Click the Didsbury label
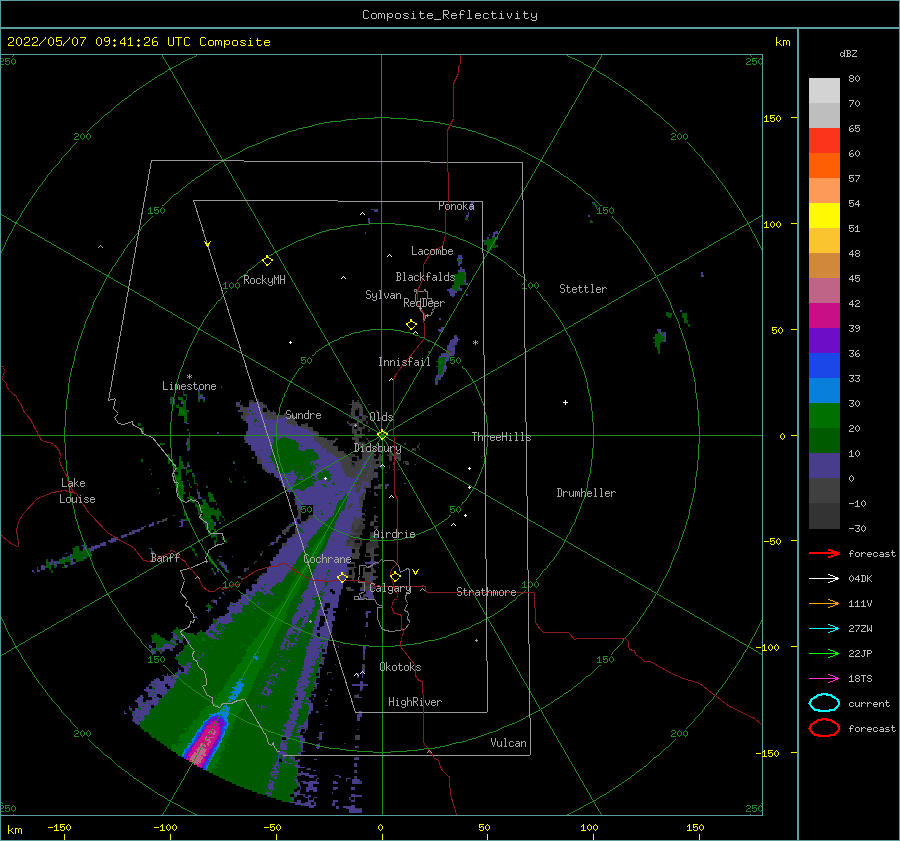Viewport: 900px width, 841px height. [x=377, y=448]
